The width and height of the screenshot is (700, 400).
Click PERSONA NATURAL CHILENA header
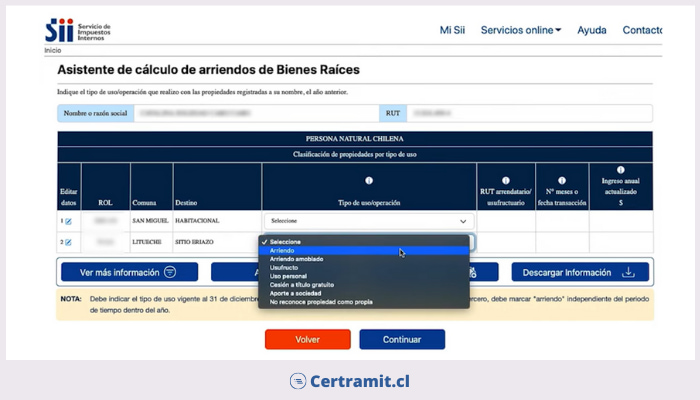tap(354, 139)
